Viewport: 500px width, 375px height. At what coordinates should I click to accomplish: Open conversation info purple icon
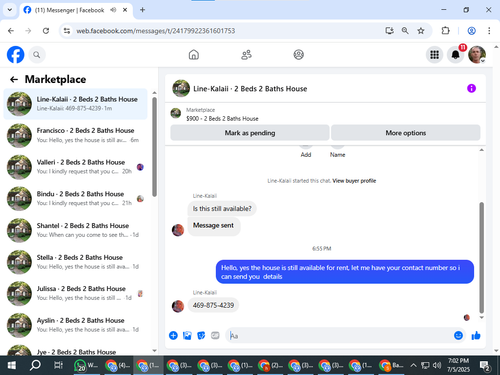471,88
